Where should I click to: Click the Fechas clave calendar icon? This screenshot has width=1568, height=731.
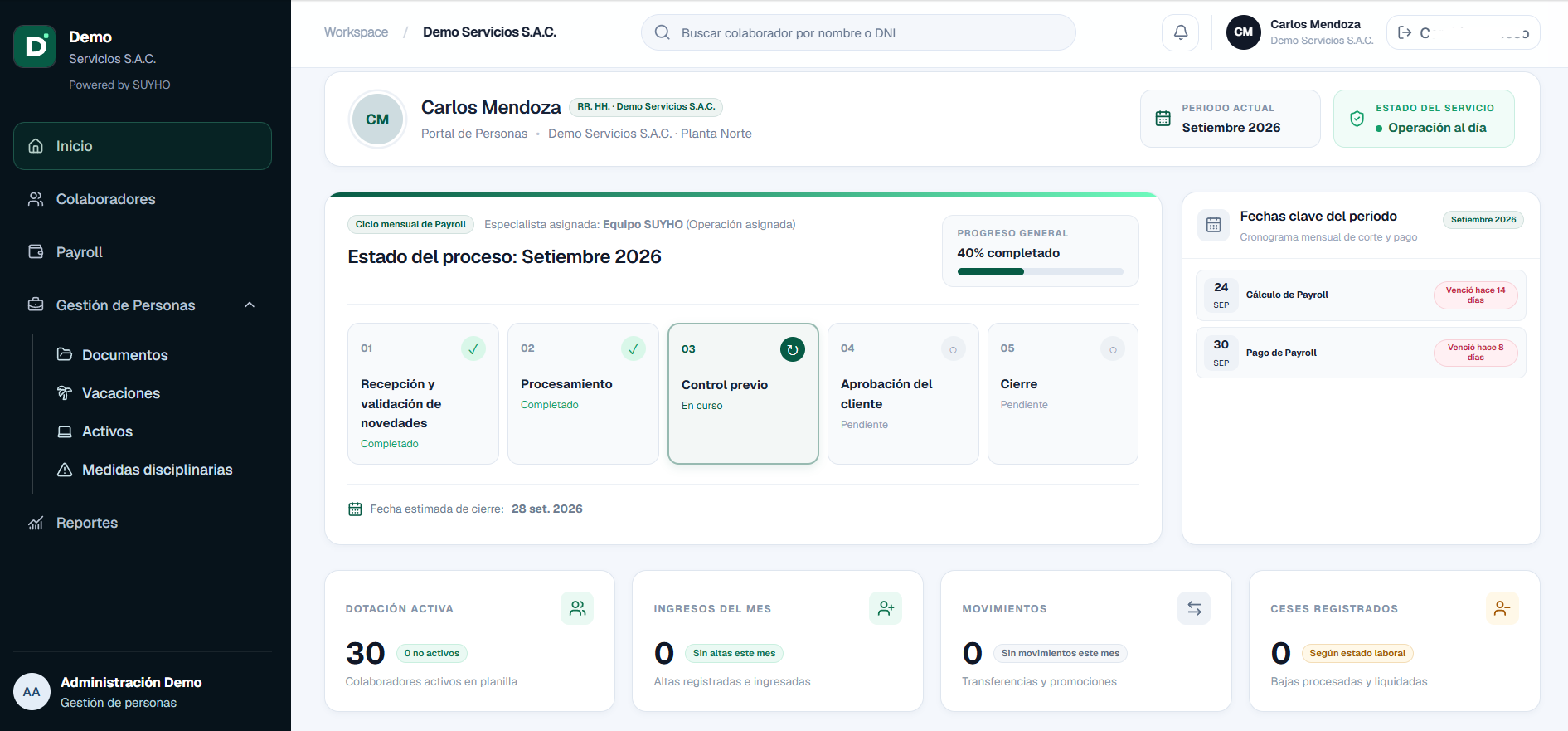pyautogui.click(x=1214, y=225)
